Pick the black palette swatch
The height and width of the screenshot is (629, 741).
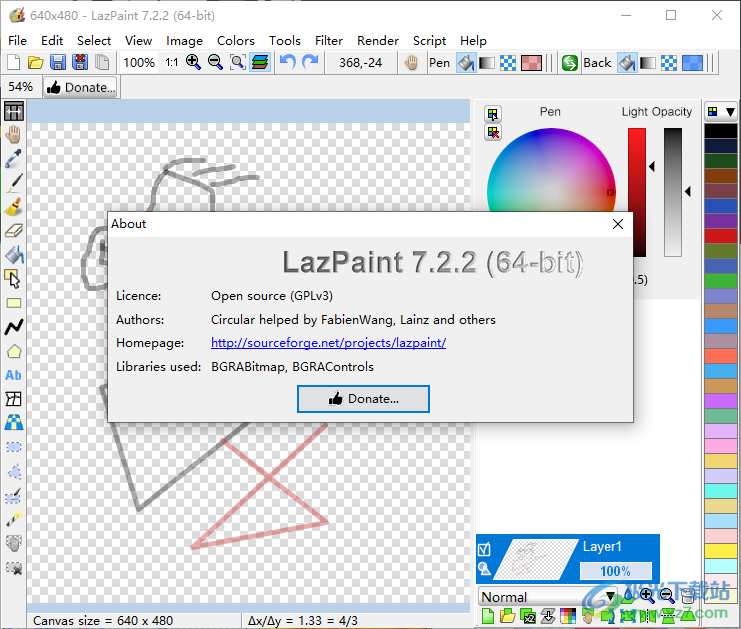pyautogui.click(x=721, y=131)
